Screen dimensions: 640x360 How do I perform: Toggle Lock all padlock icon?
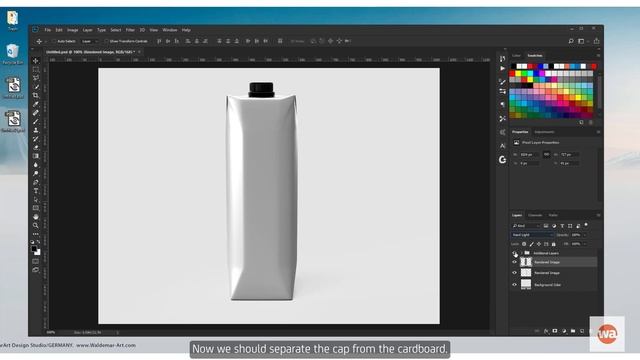pyautogui.click(x=553, y=244)
